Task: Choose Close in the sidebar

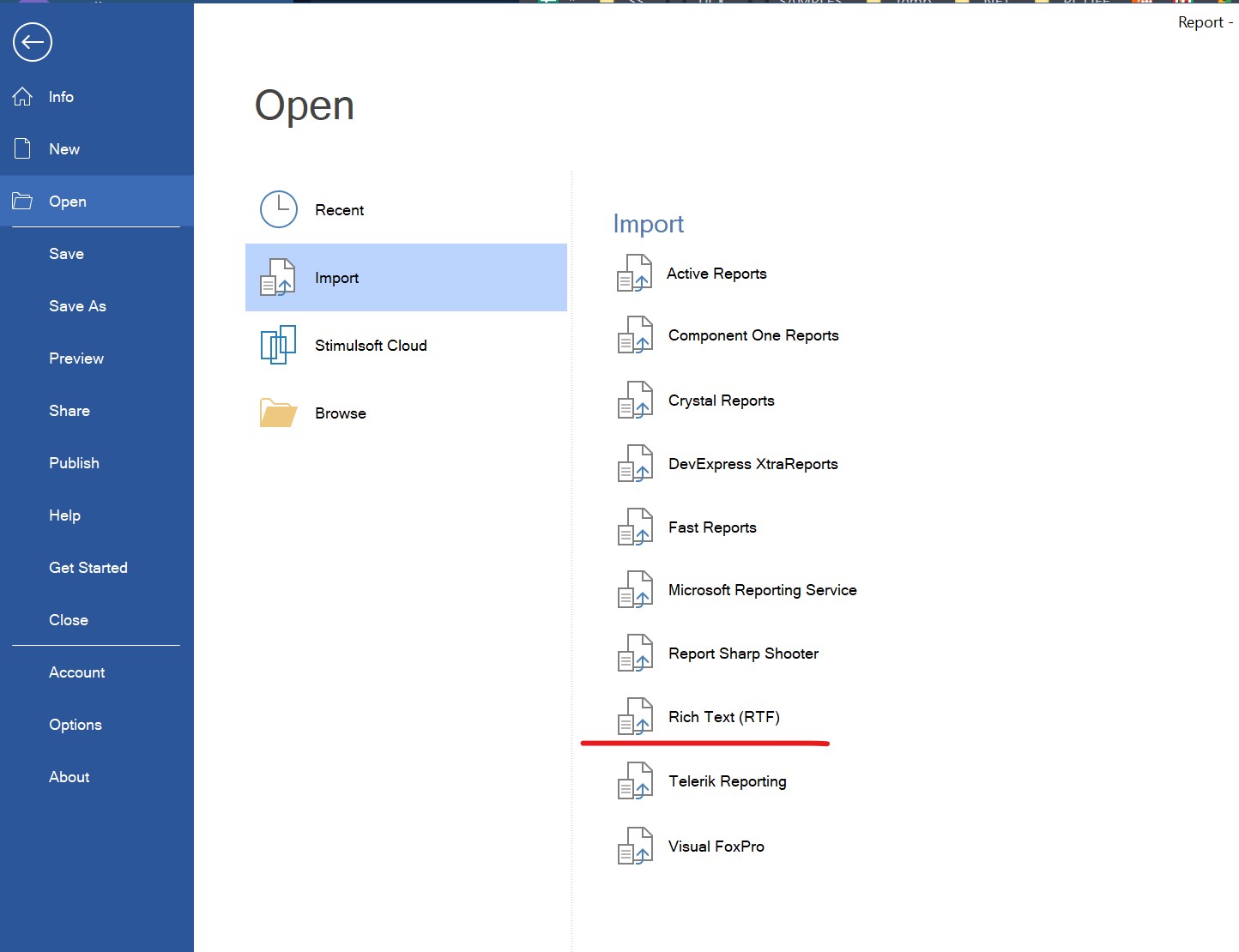Action: click(69, 620)
